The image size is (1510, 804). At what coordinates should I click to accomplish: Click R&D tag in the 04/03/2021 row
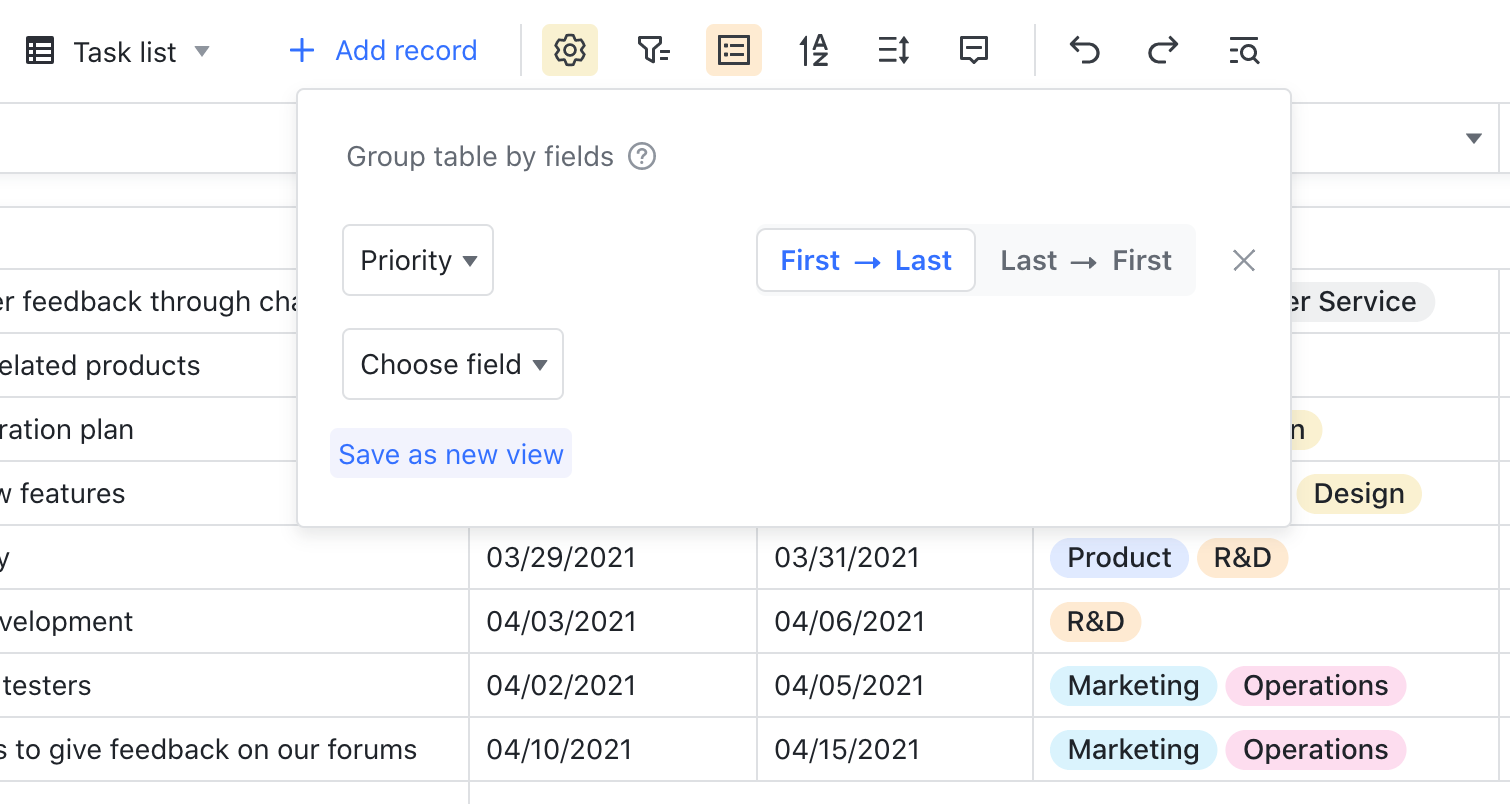pyautogui.click(x=1095, y=622)
